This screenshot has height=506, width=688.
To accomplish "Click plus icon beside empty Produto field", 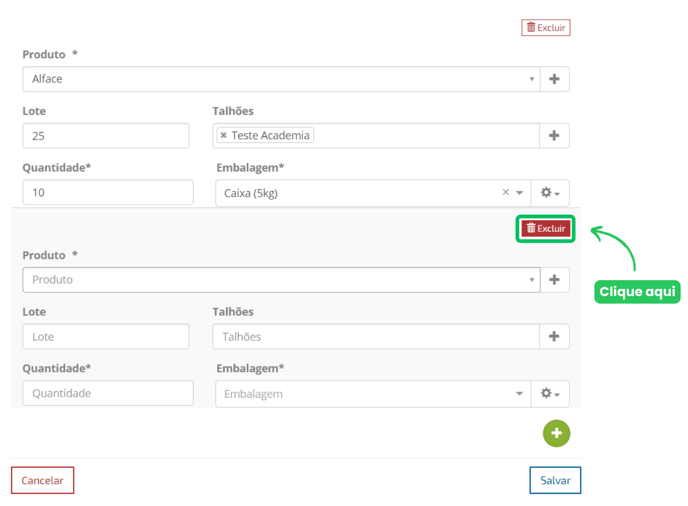I will coord(555,280).
